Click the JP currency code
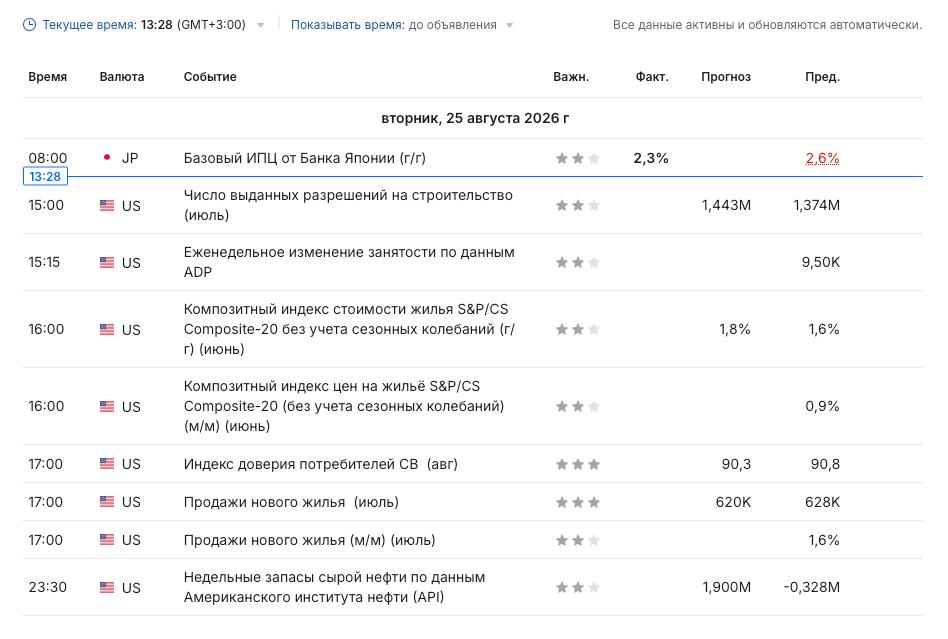 [130, 158]
